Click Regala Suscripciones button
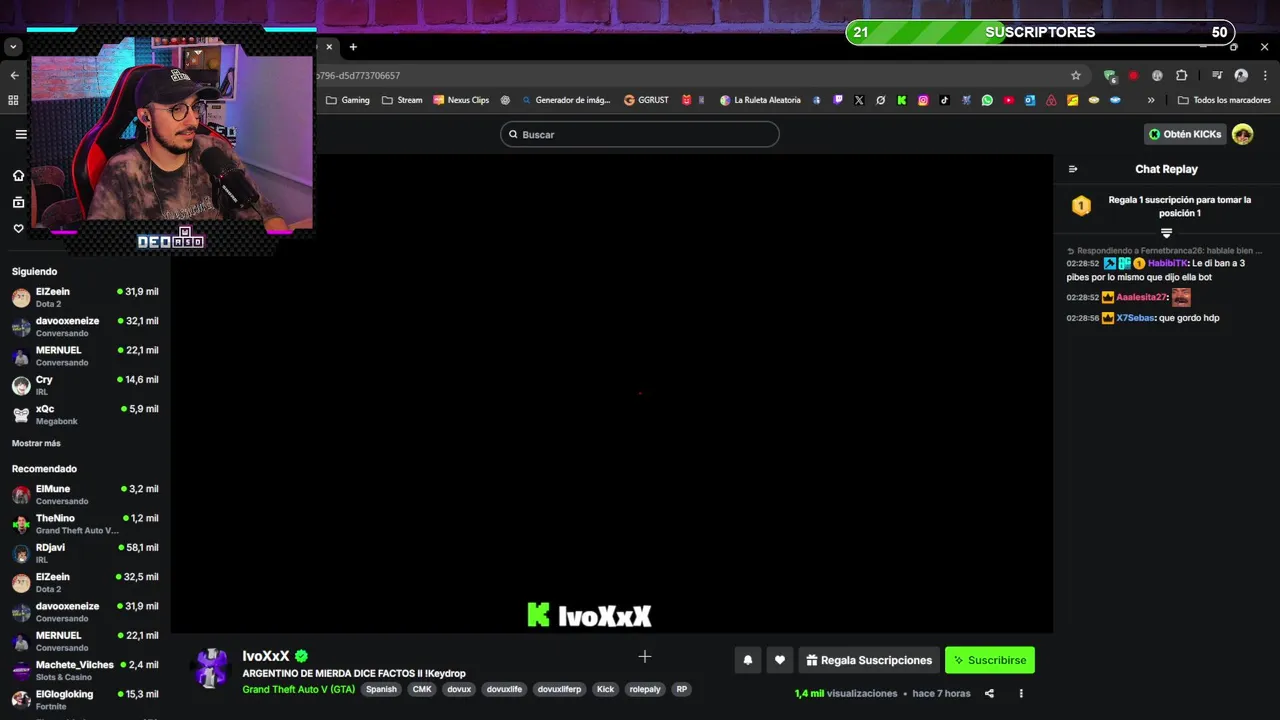Viewport: 1280px width, 720px height. click(869, 660)
